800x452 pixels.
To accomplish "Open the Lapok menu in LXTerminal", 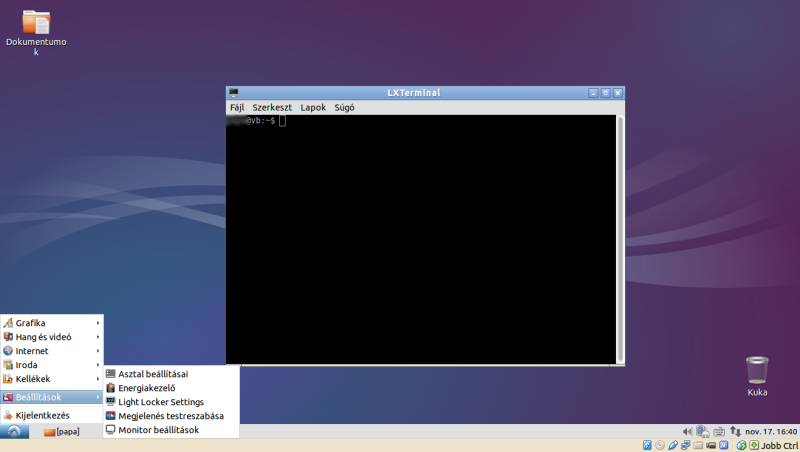I will [x=313, y=108].
